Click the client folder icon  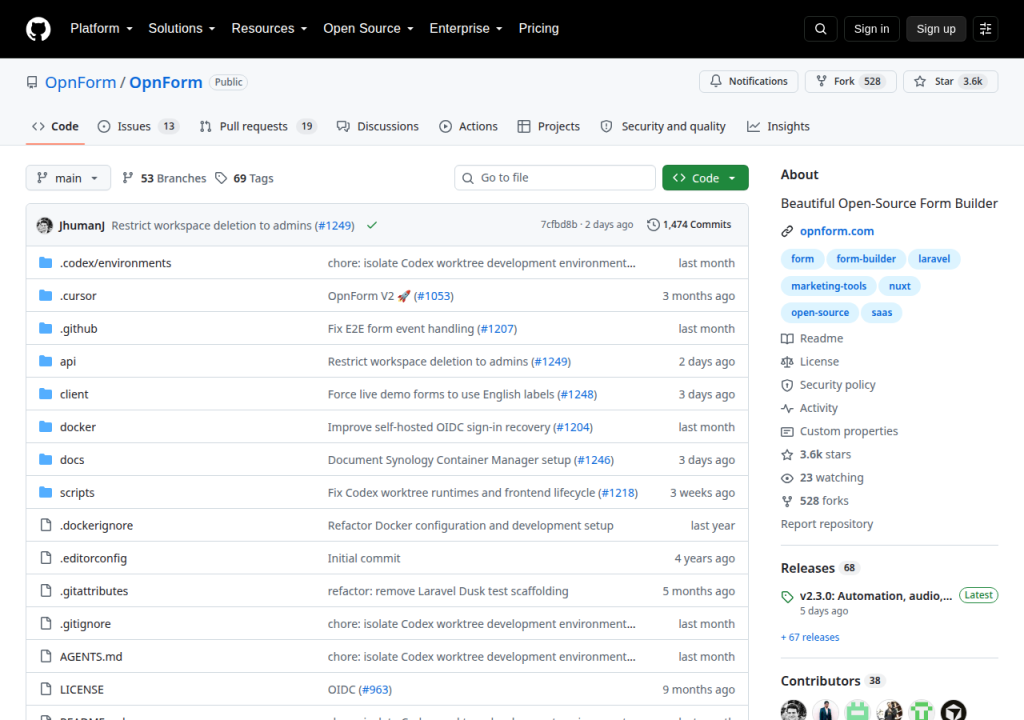pyautogui.click(x=46, y=394)
